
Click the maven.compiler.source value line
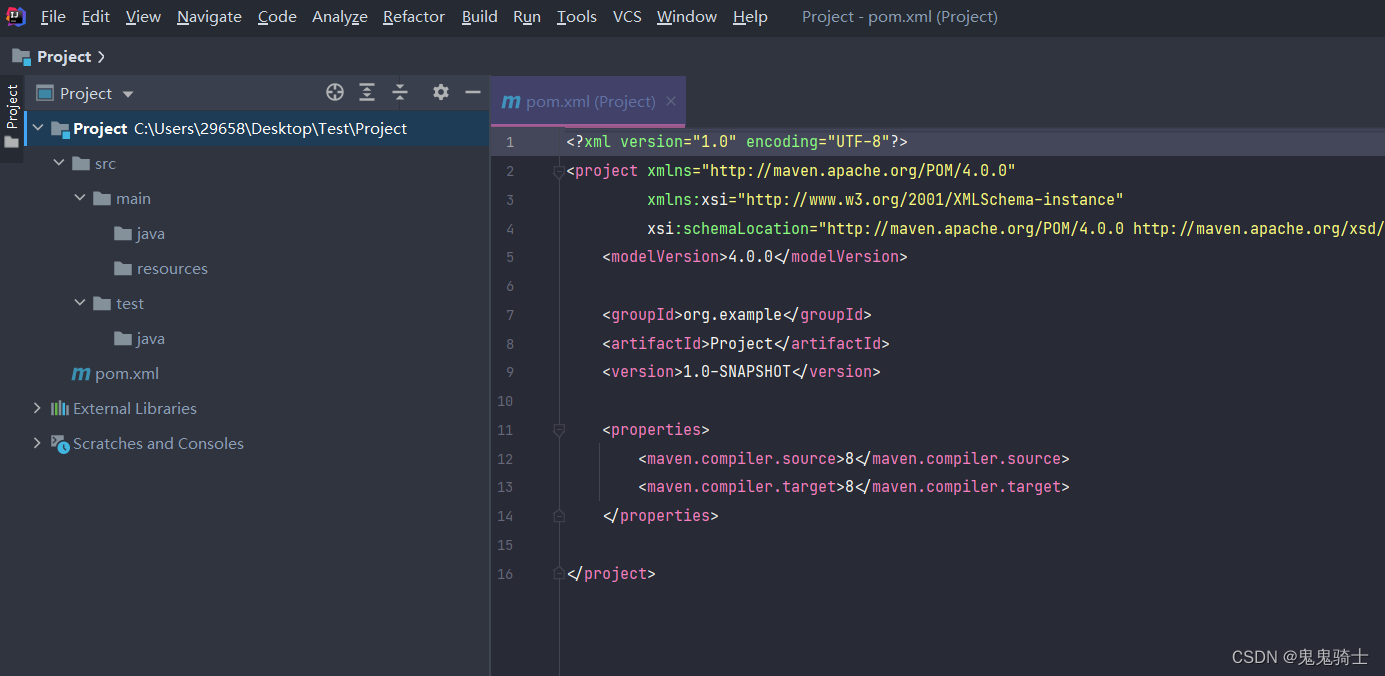point(854,459)
